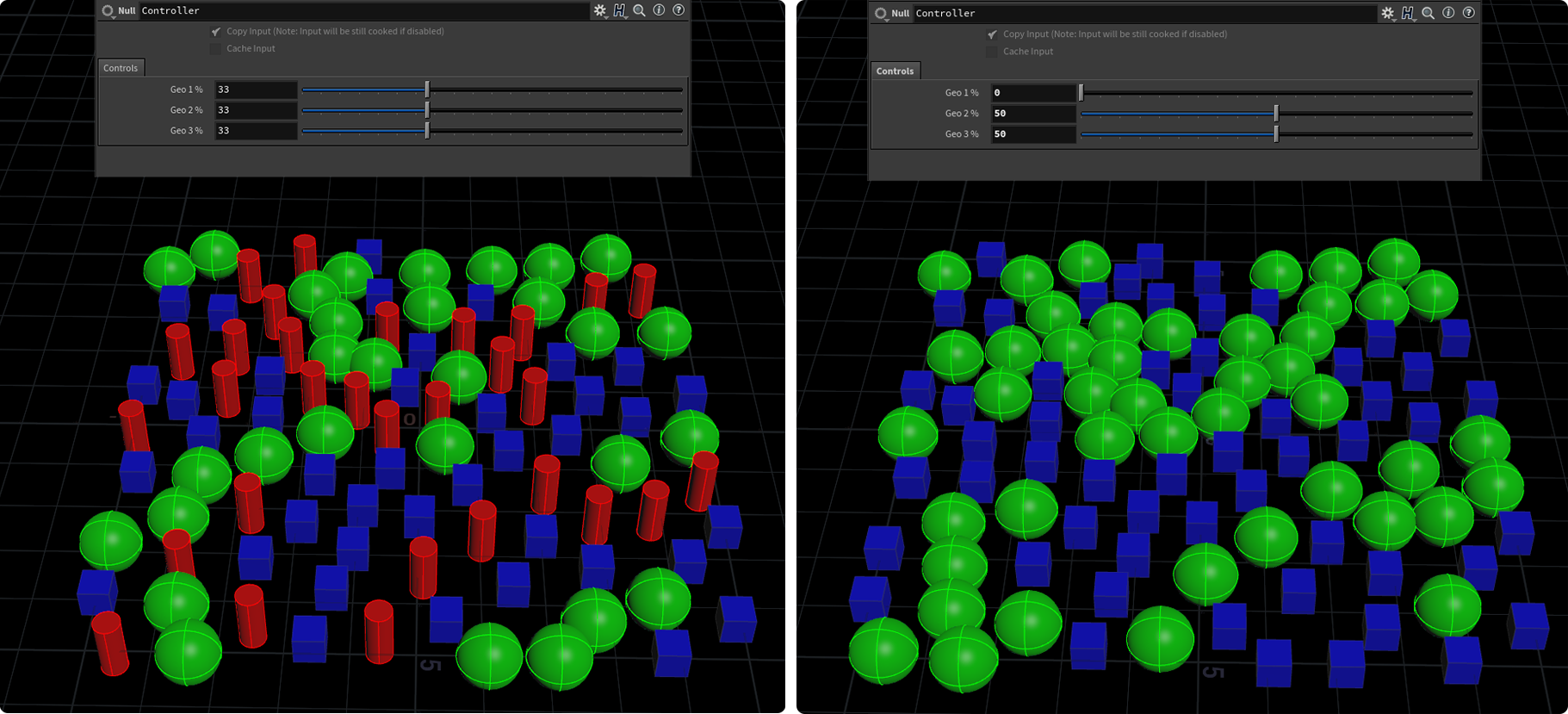The height and width of the screenshot is (714, 1568).
Task: Toggle Copy Input checkbox in left panel
Action: [215, 31]
